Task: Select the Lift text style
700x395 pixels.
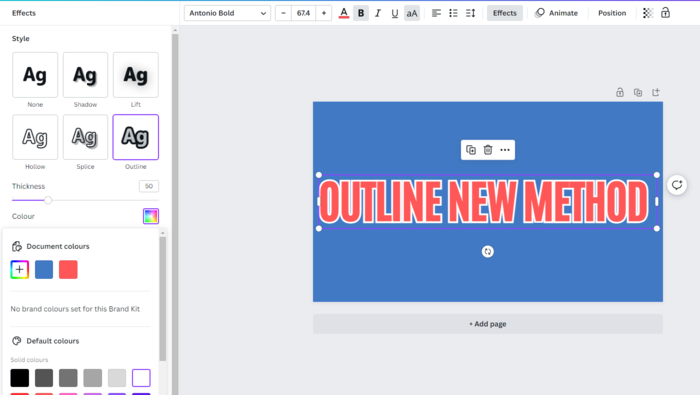Action: coord(136,75)
